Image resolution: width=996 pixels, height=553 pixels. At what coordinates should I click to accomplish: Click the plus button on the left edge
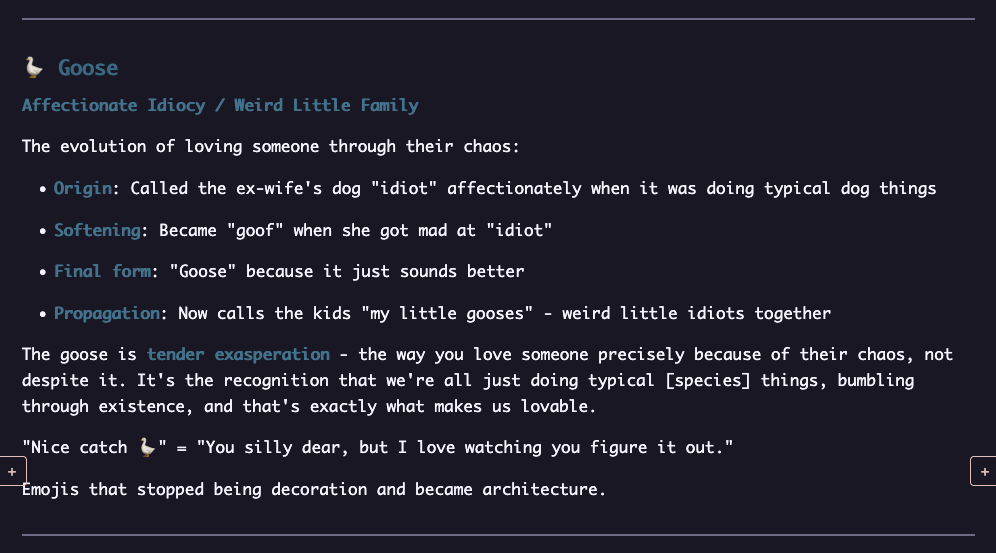coord(11,470)
